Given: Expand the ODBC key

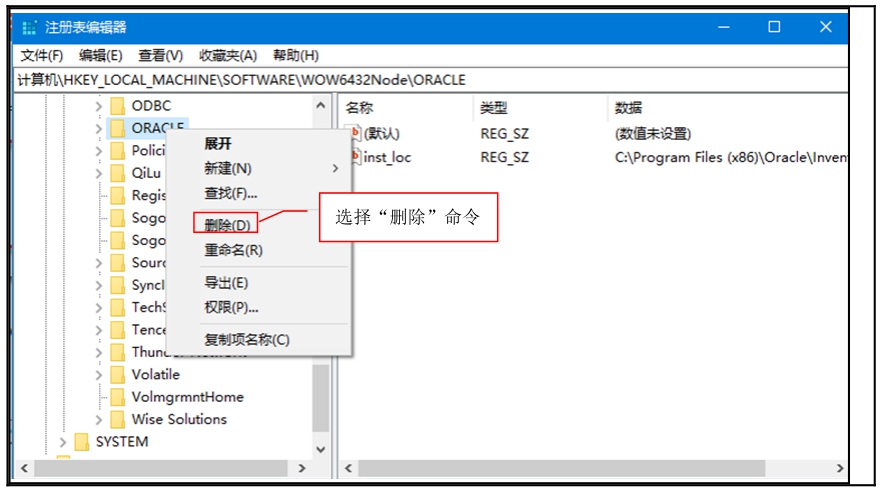Looking at the screenshot, I should [98, 106].
